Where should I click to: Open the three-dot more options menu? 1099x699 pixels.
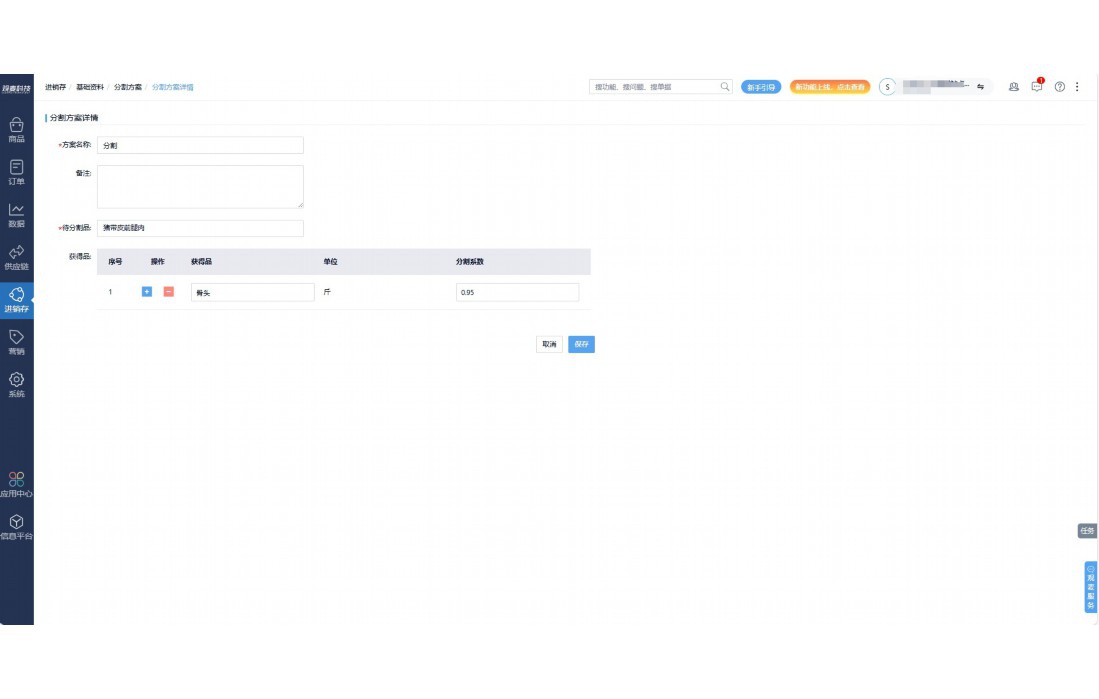(x=1077, y=87)
